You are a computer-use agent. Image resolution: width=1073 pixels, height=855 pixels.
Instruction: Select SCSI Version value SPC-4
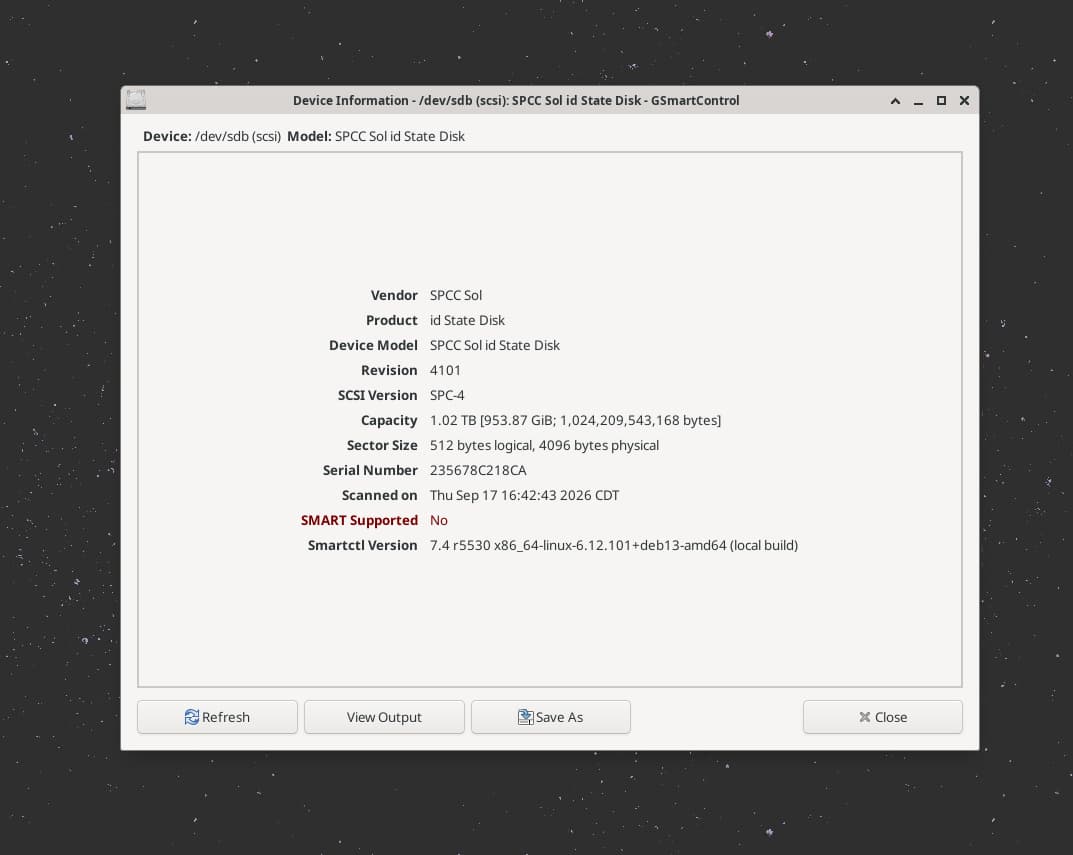click(x=447, y=395)
